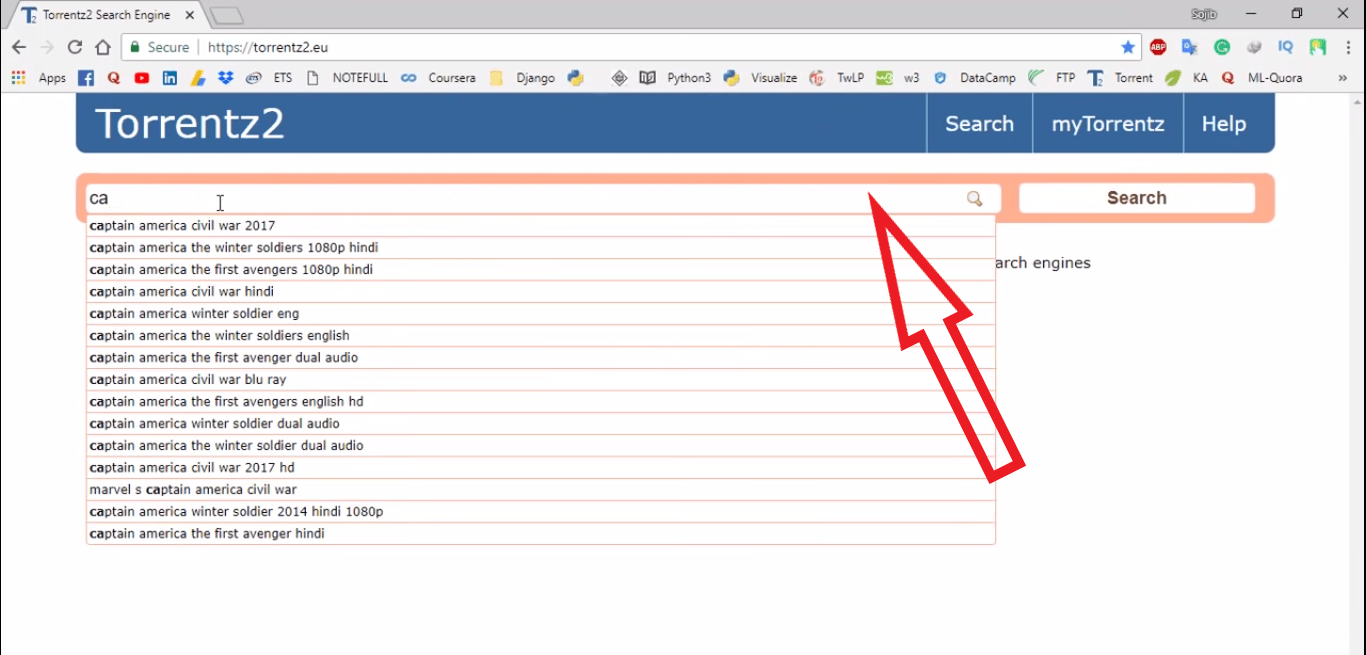Viewport: 1366px width, 655px height.
Task: Click the Search button next to the query box
Action: 1137,198
